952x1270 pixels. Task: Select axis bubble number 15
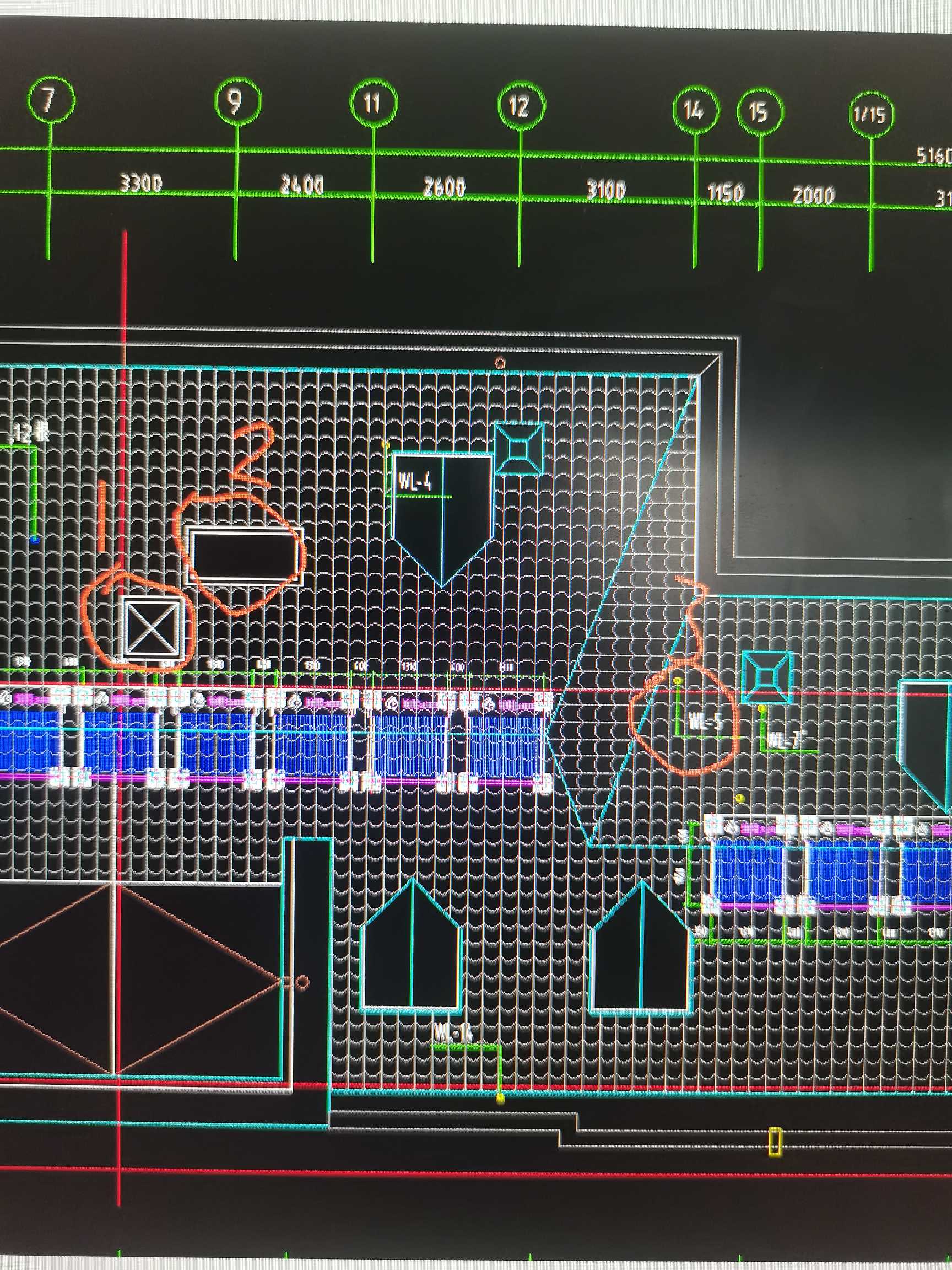click(760, 111)
